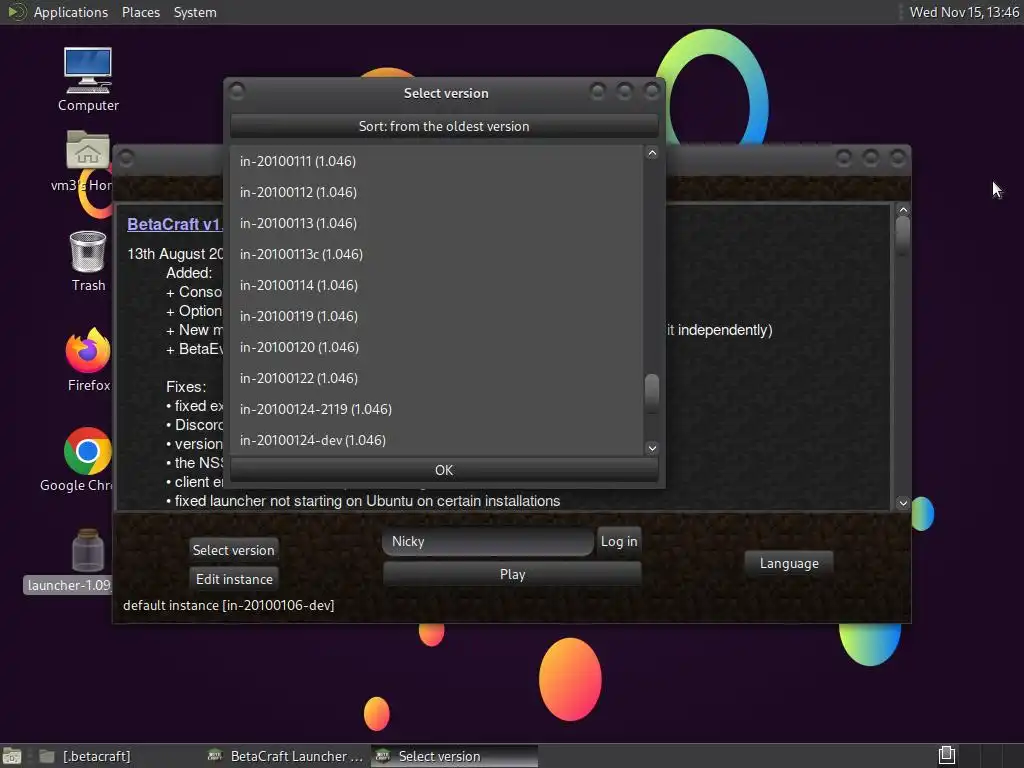Click Select version button in launcher
Viewport: 1024px width, 768px height.
tap(233, 550)
